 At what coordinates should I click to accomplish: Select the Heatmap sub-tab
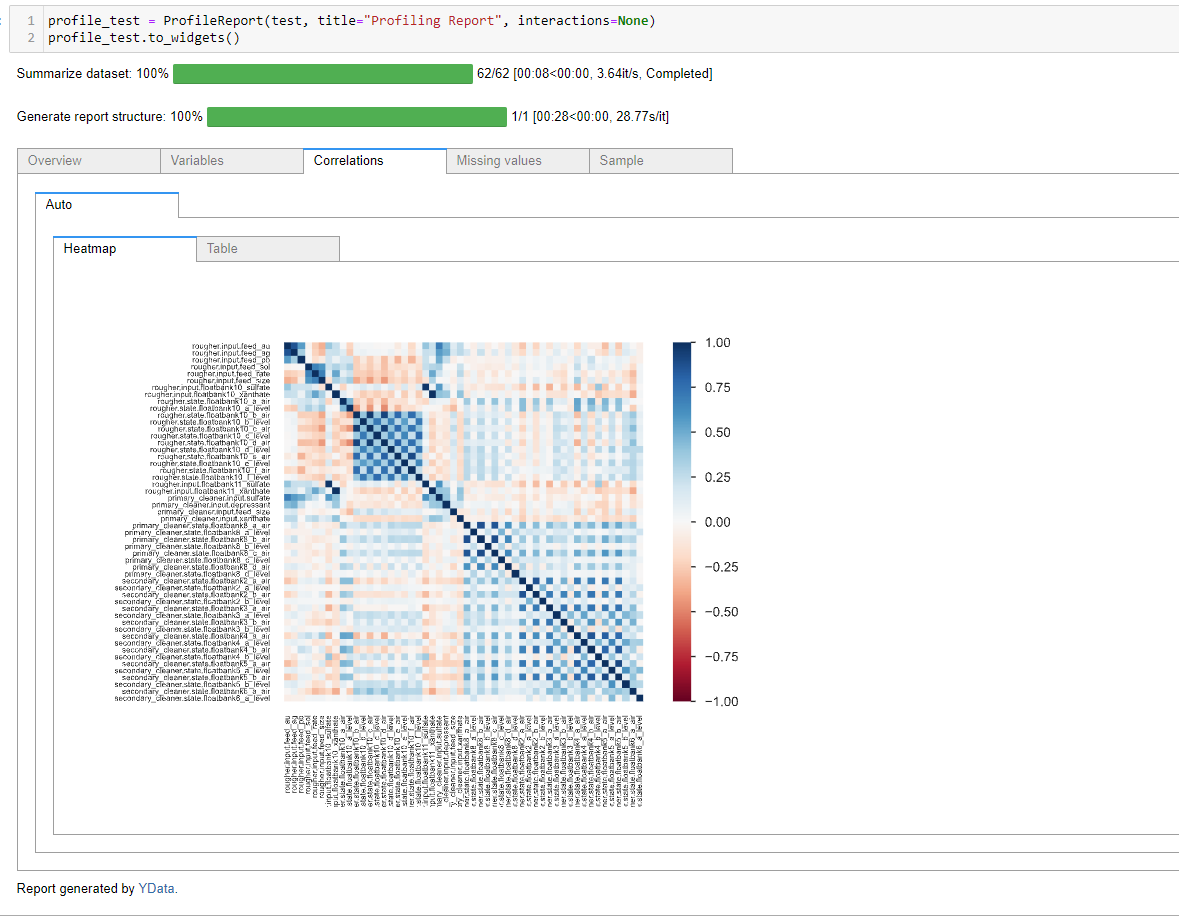tap(89, 248)
